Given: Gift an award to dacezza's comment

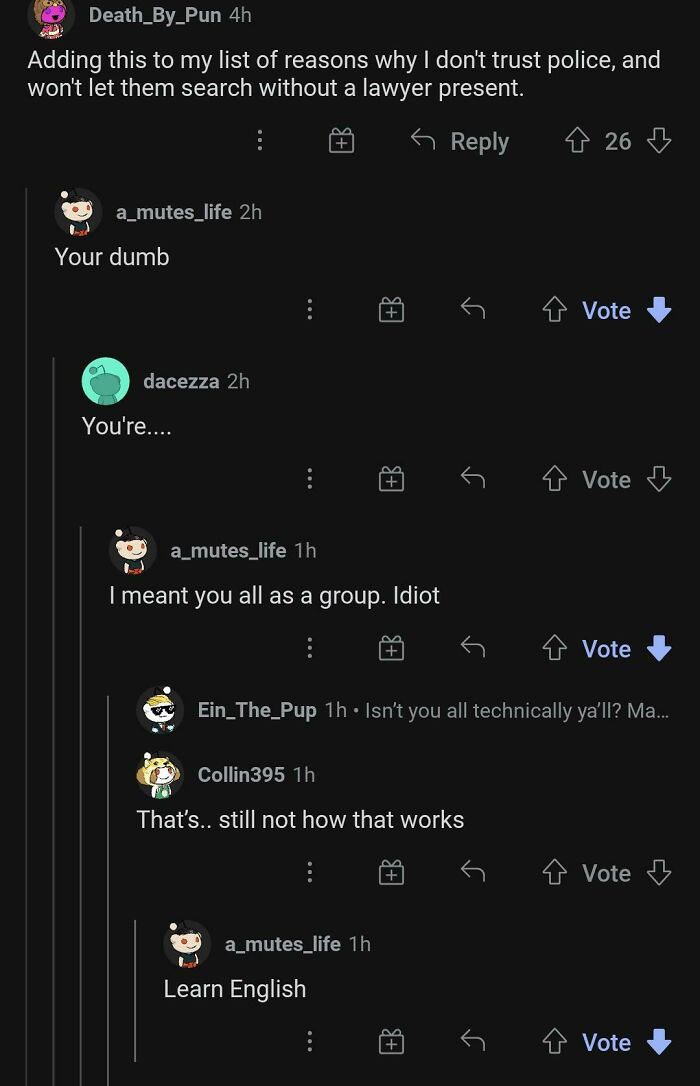Looking at the screenshot, I should [391, 480].
